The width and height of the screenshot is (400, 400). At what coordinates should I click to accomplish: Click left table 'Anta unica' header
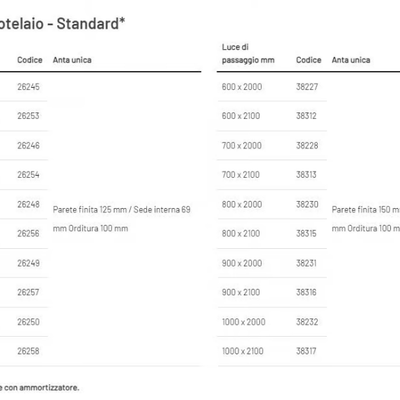click(x=72, y=60)
